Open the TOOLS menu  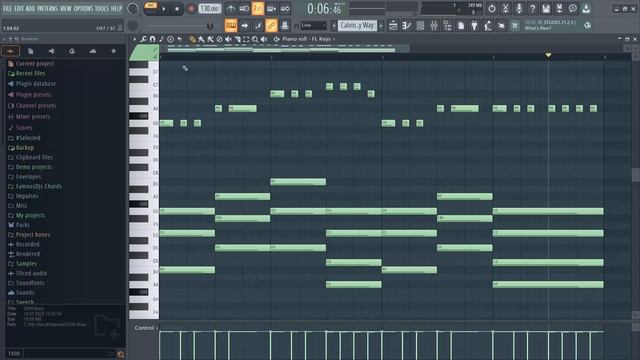tap(102, 8)
